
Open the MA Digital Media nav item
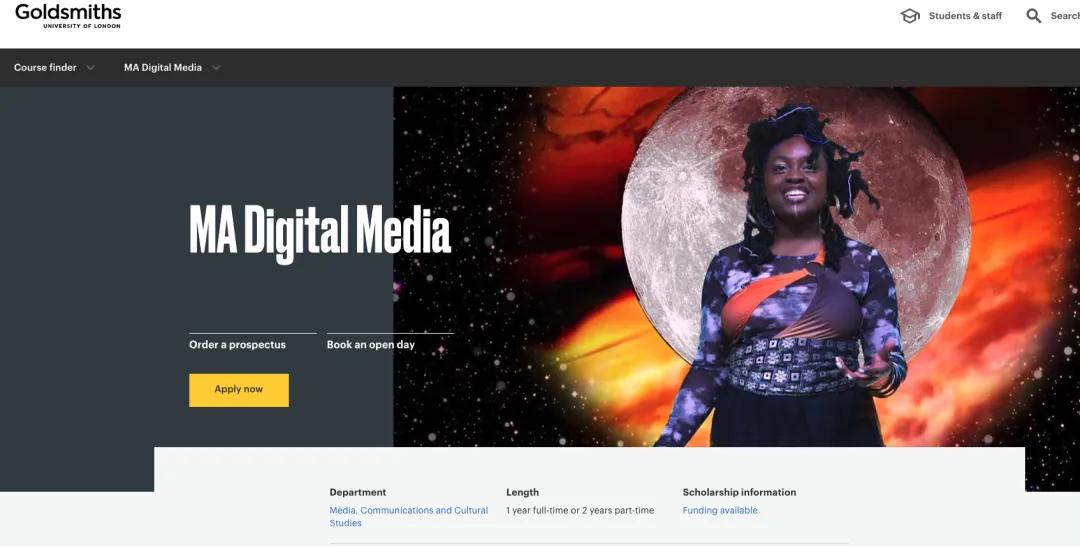point(162,68)
